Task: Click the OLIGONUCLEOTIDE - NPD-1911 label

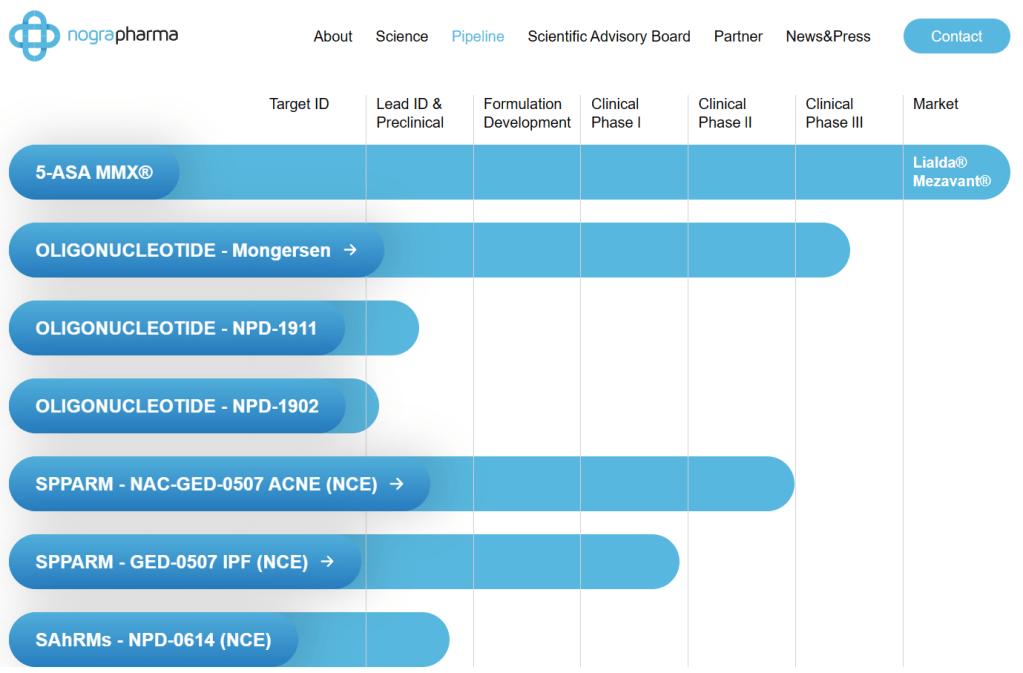Action: point(176,328)
